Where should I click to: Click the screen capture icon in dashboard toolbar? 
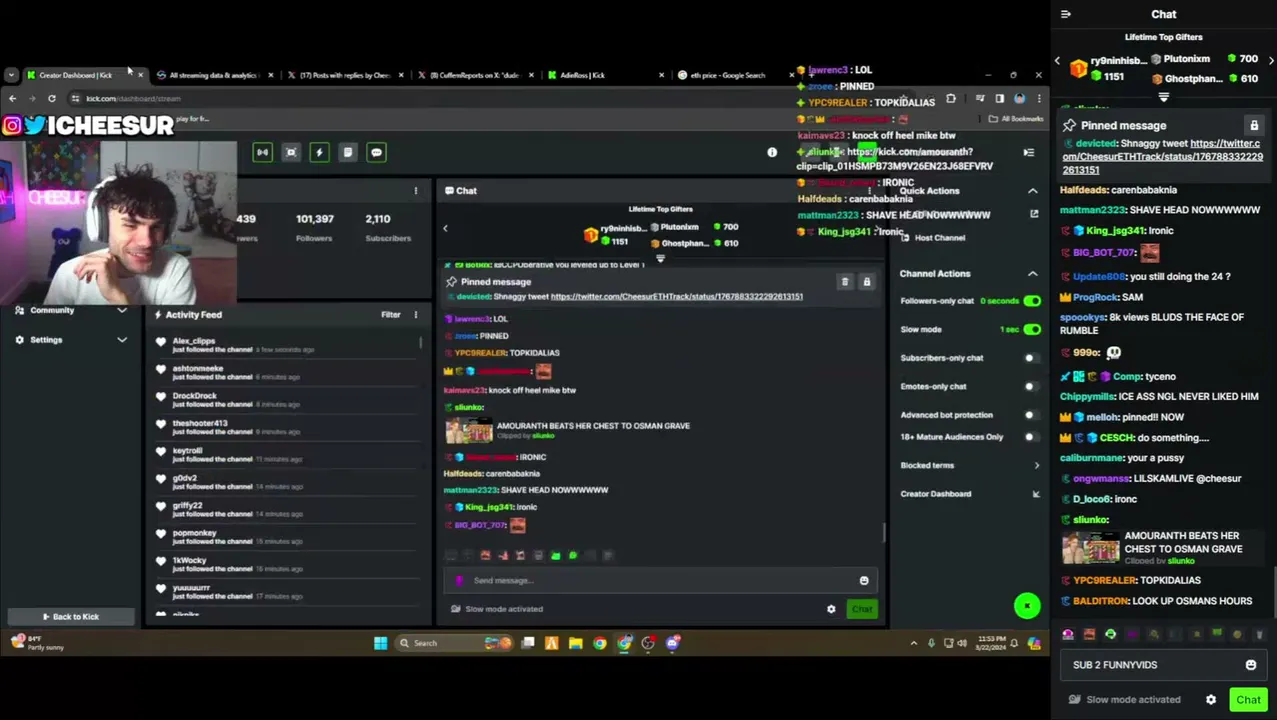[x=291, y=152]
